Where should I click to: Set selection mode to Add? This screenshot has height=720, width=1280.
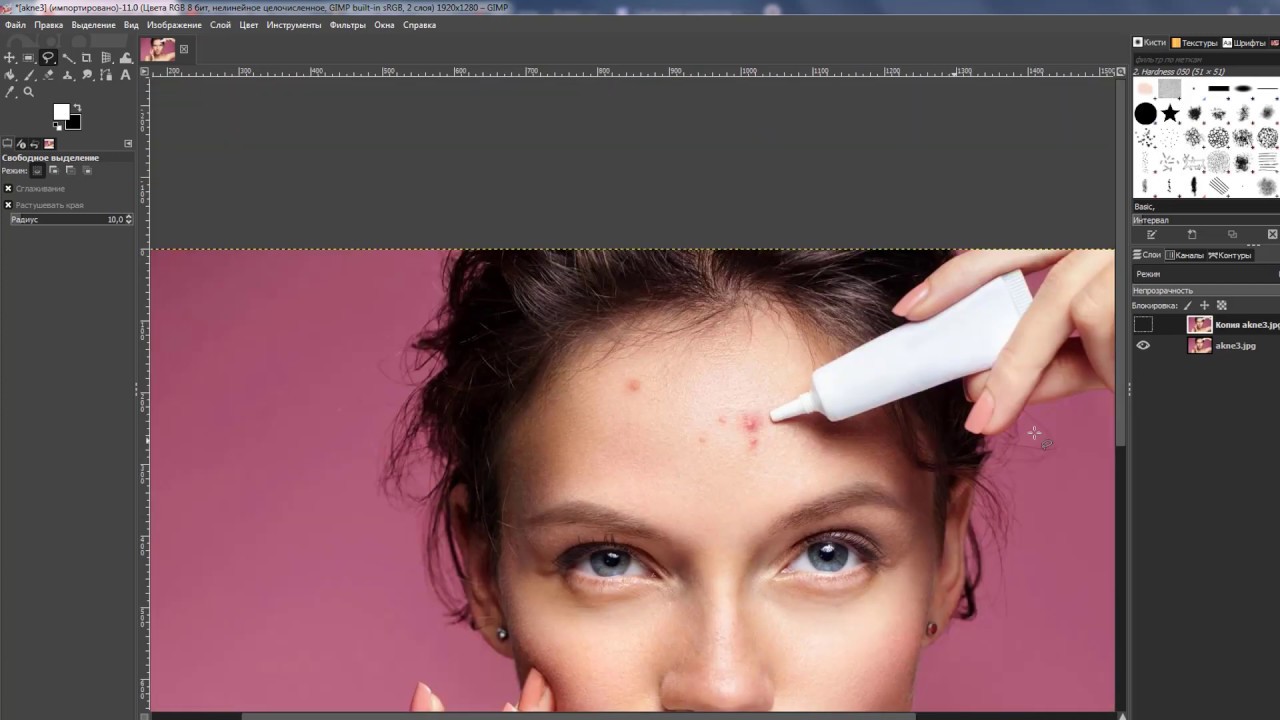point(53,170)
